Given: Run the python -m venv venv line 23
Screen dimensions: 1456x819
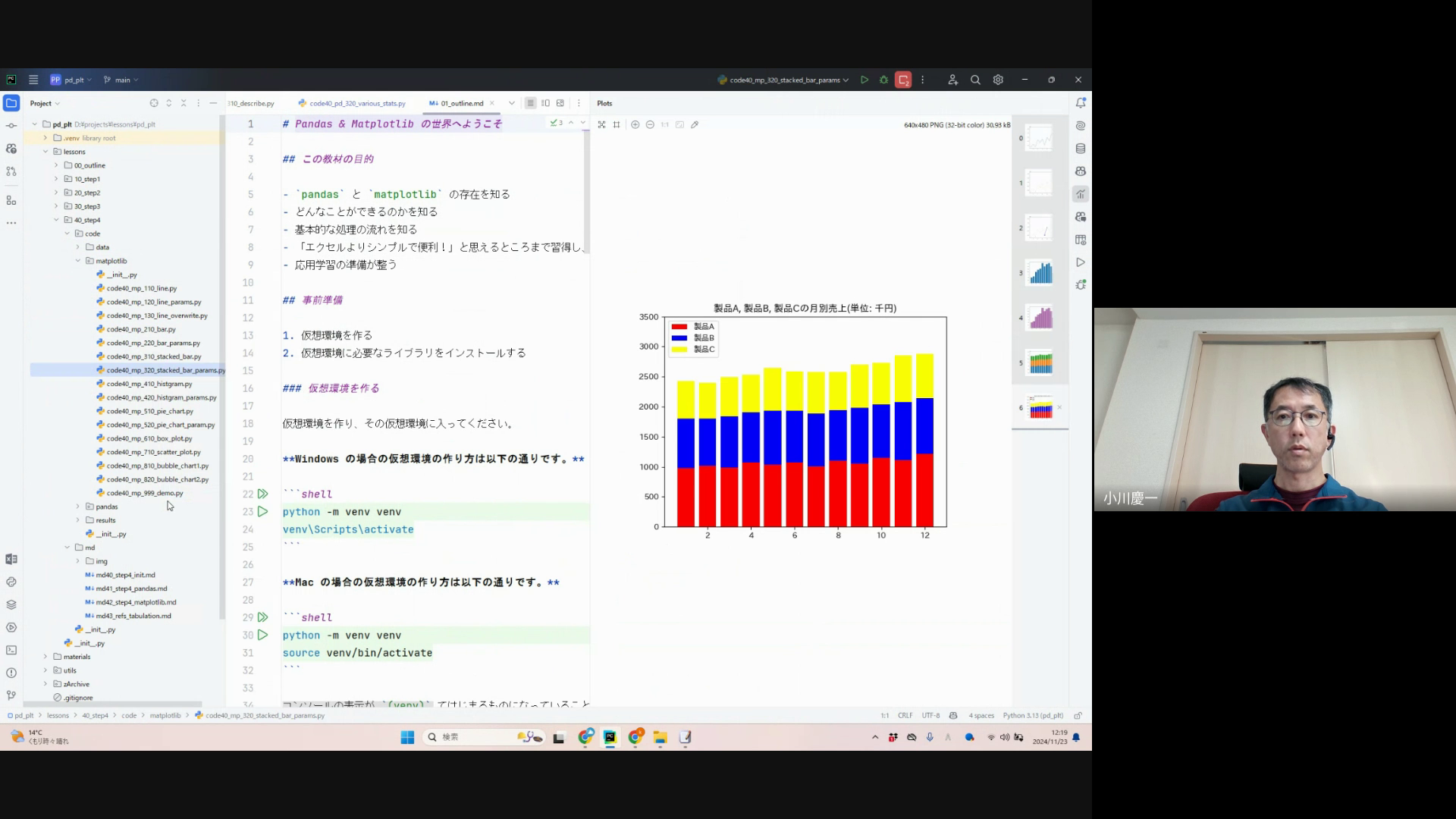Looking at the screenshot, I should 262,512.
